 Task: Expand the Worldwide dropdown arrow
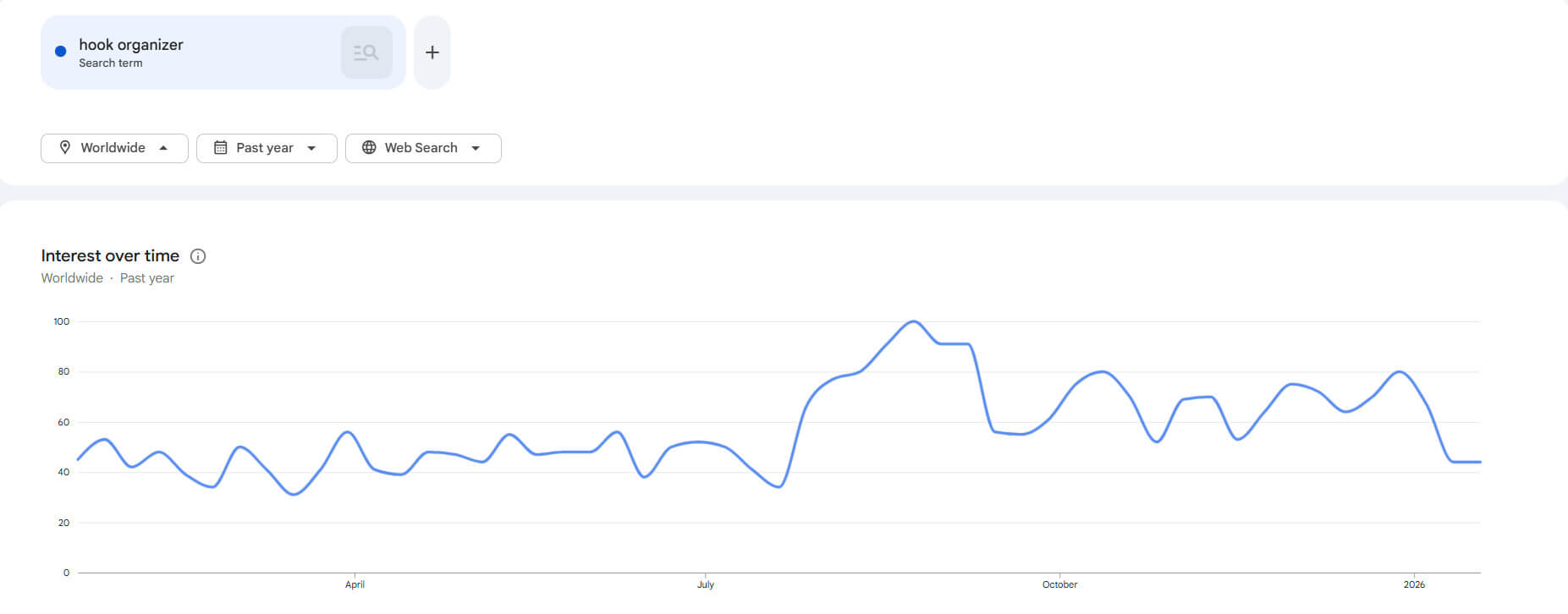click(163, 148)
